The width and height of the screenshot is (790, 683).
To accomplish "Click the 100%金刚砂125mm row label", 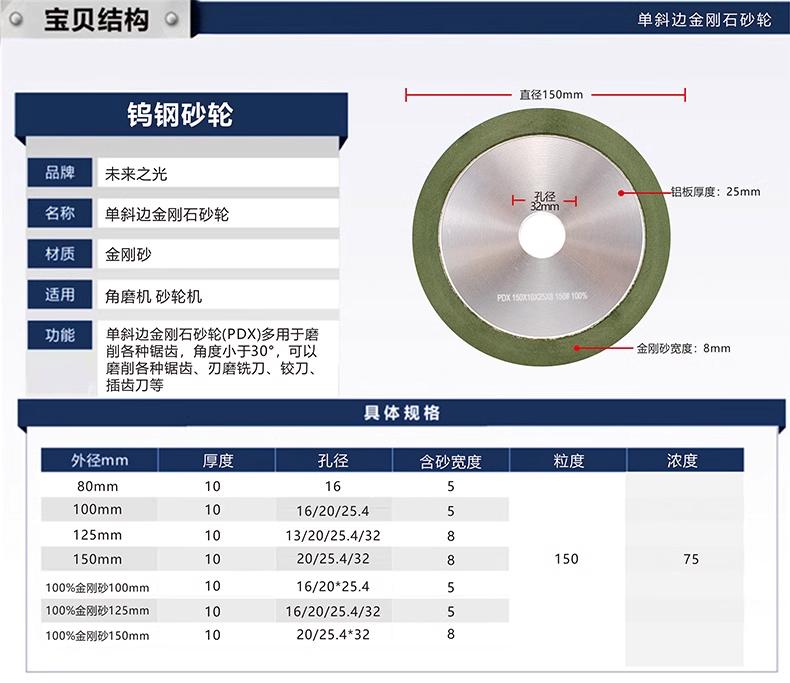I will point(98,610).
